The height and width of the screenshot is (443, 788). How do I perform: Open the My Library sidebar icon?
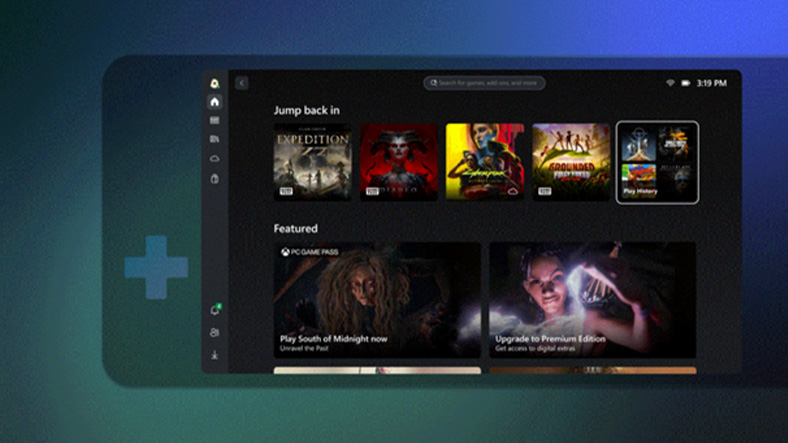click(x=214, y=140)
